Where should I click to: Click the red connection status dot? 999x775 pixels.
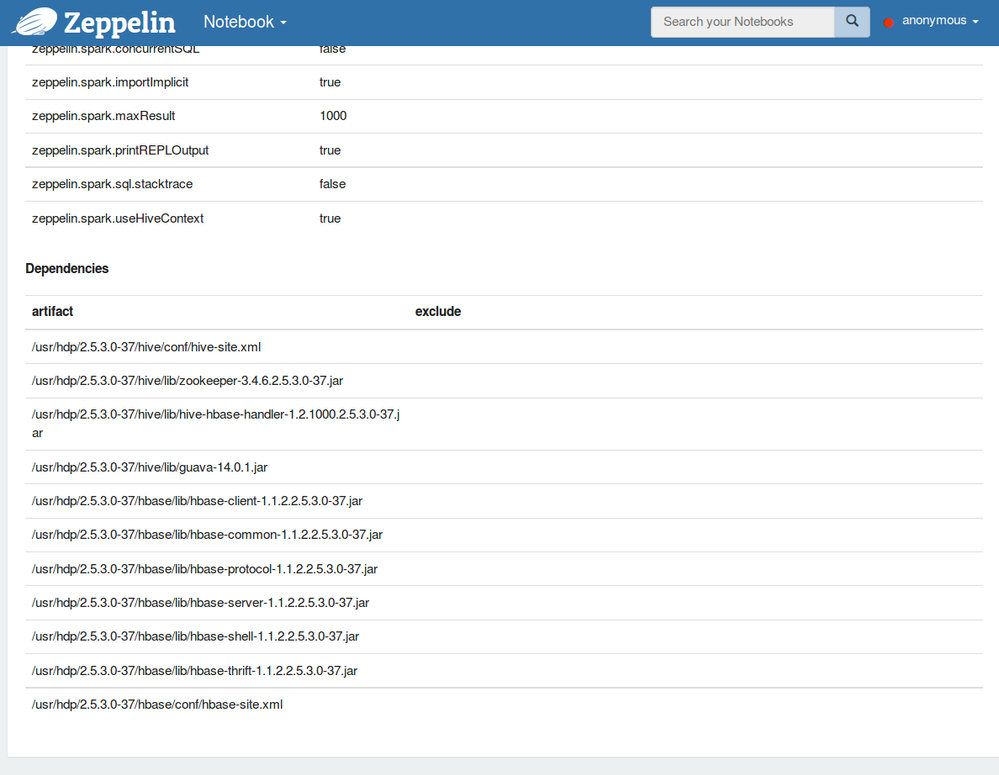(888, 21)
